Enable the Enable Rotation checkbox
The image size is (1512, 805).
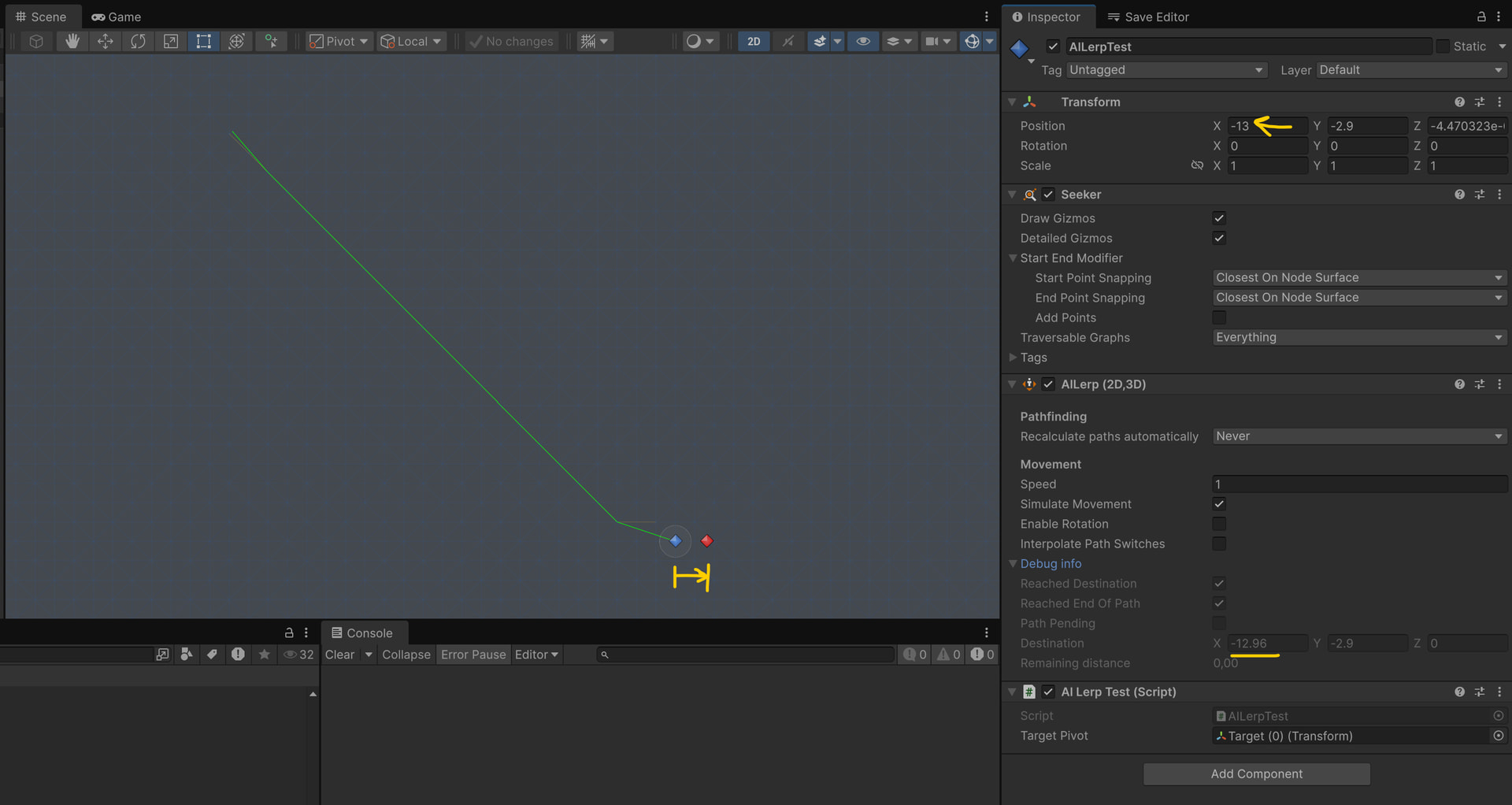pyautogui.click(x=1219, y=524)
